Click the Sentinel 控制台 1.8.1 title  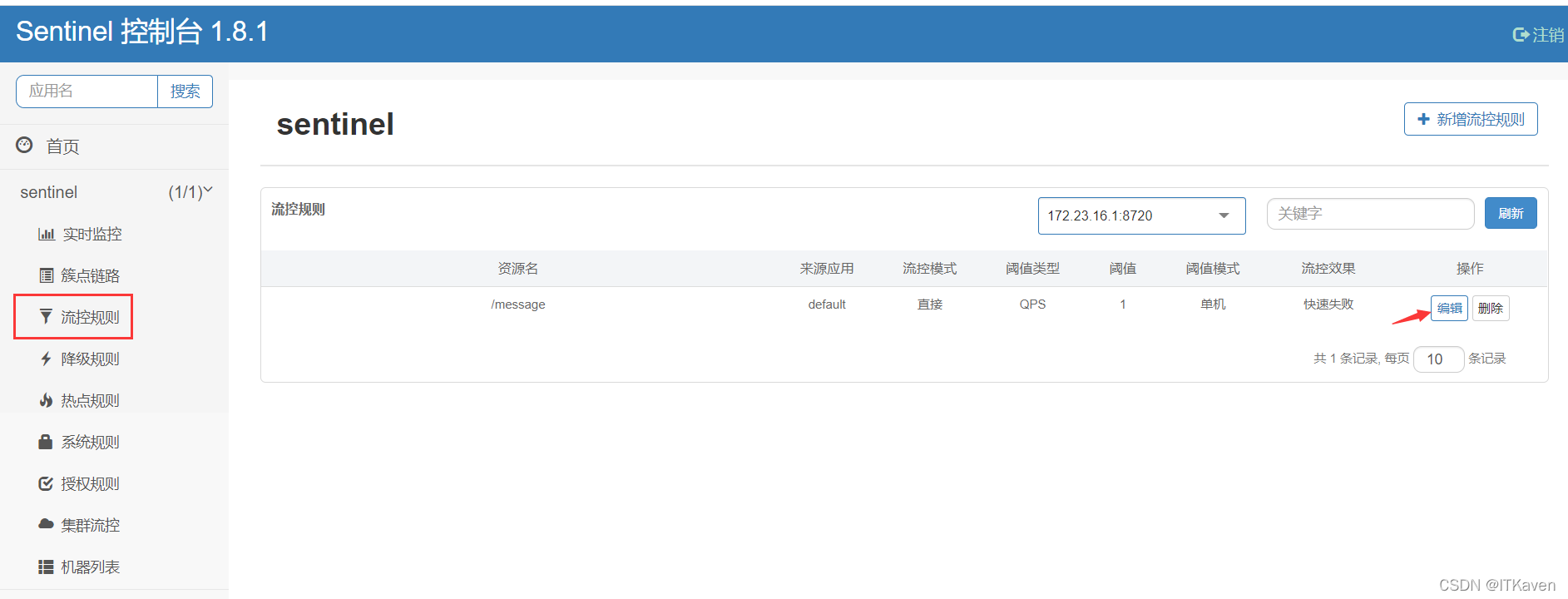142,32
